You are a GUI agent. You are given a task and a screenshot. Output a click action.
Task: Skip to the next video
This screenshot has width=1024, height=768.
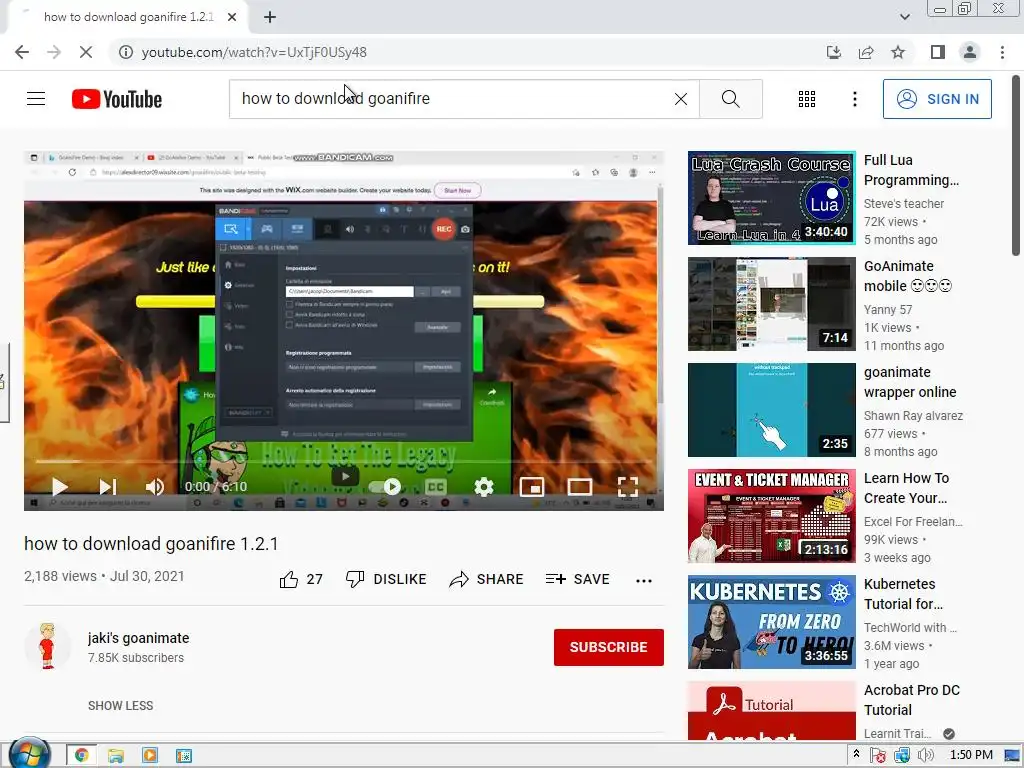[108, 487]
